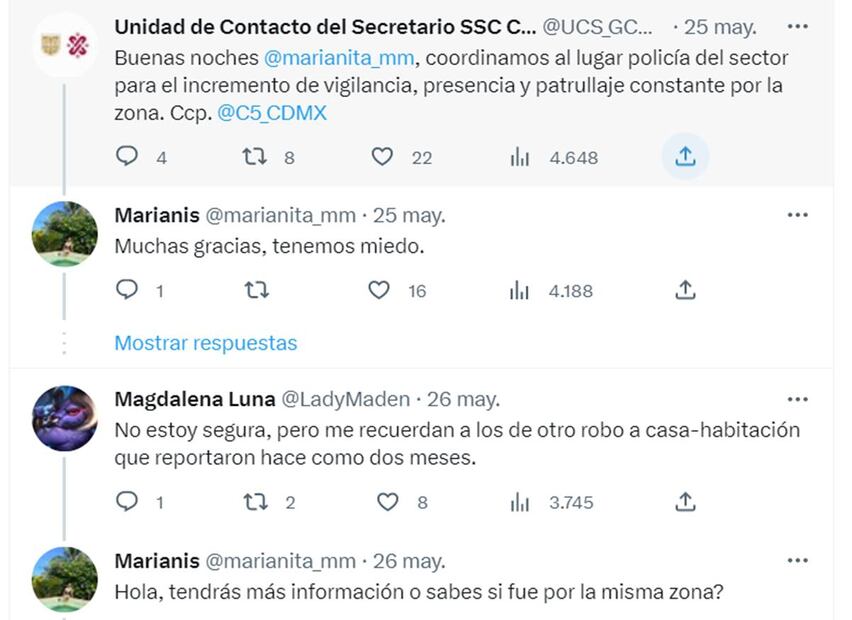
Task: Open more options for Unidad de Contacto tweet
Action: tap(797, 24)
